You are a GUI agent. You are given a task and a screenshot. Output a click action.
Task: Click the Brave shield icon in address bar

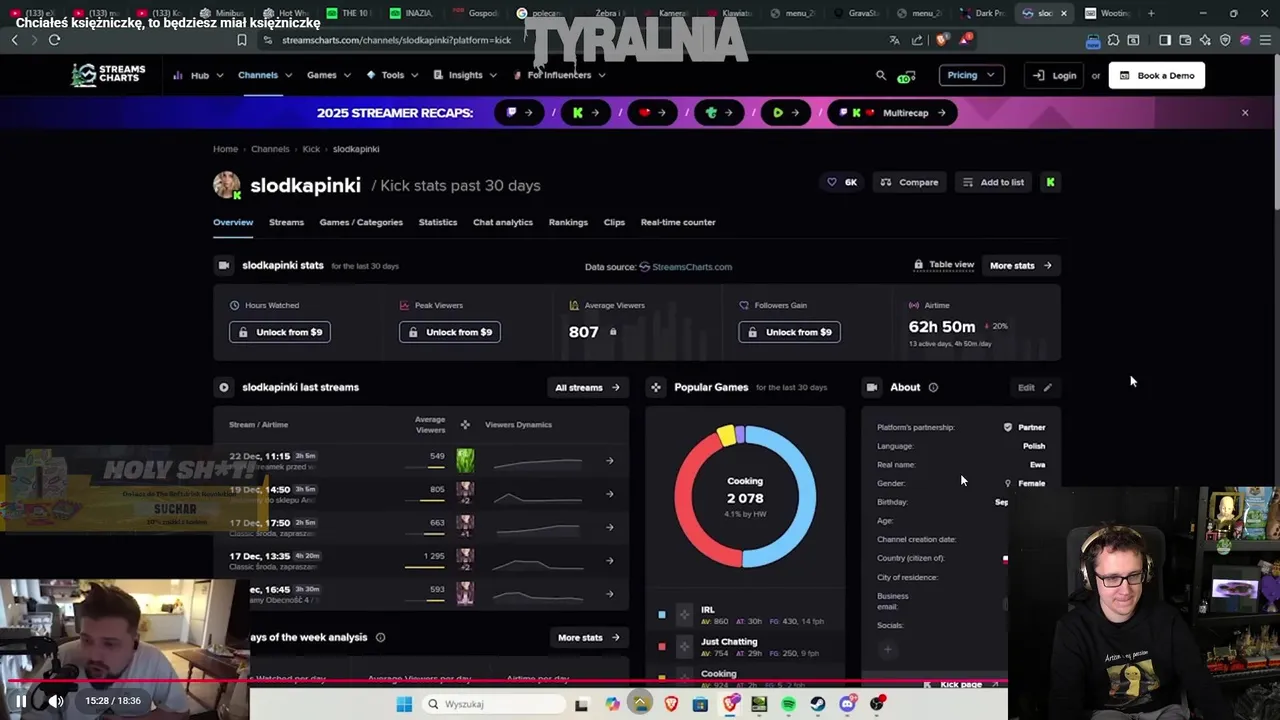(x=942, y=40)
